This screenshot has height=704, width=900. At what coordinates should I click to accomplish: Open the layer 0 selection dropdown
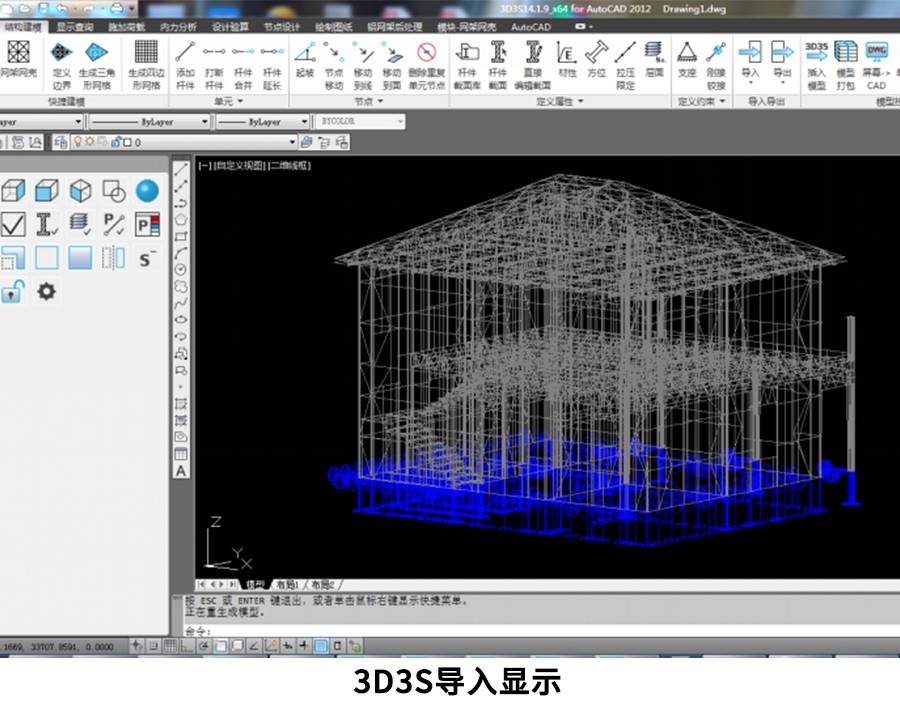[x=292, y=142]
